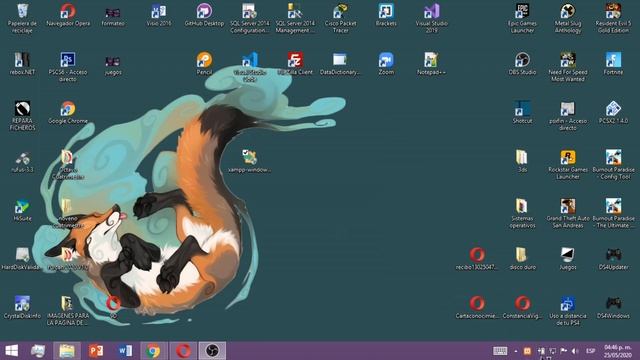640x360 pixels.
Task: Open the Windows Start menu
Action: [12, 351]
